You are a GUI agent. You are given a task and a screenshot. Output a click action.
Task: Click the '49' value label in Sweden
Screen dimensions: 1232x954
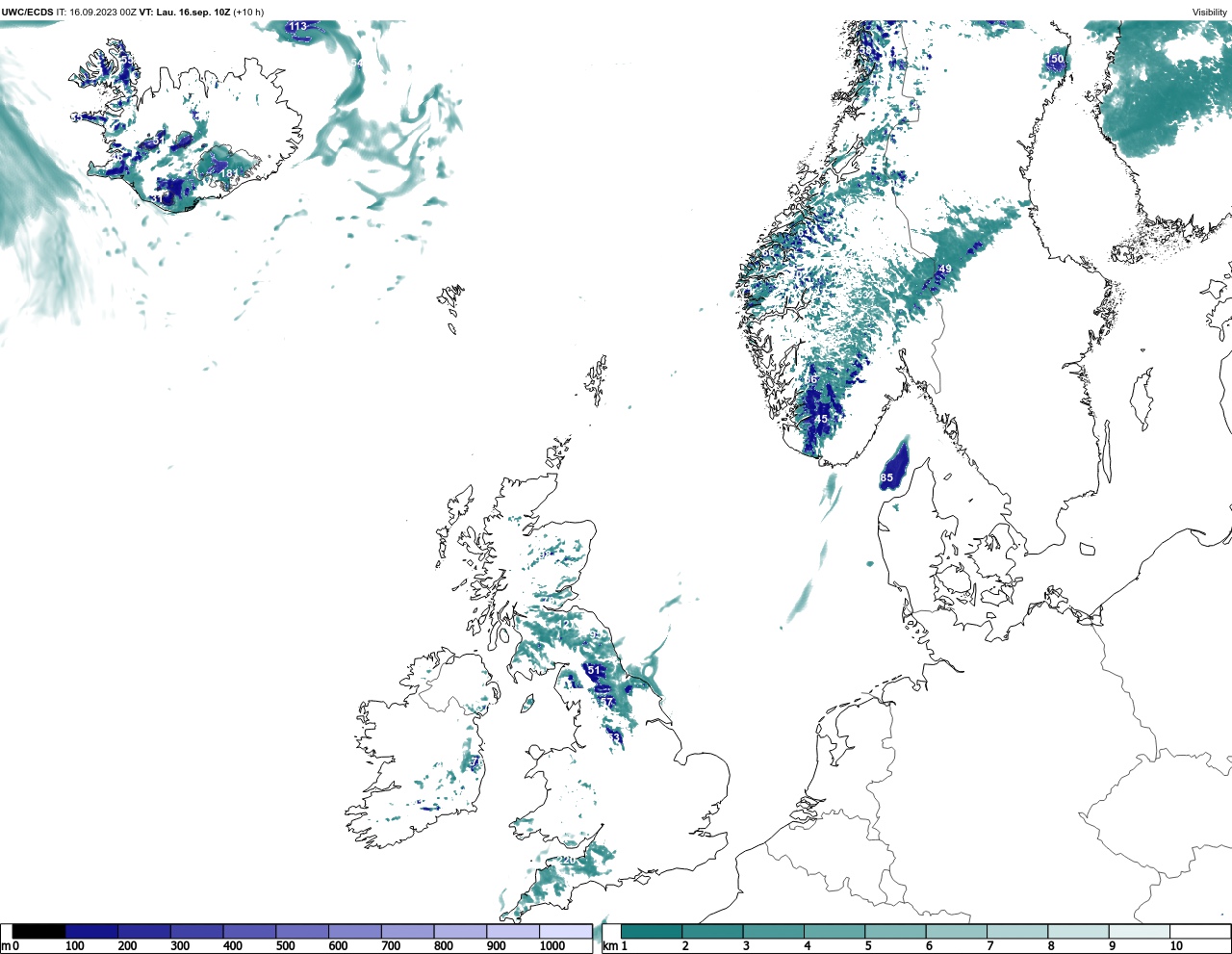[945, 270]
